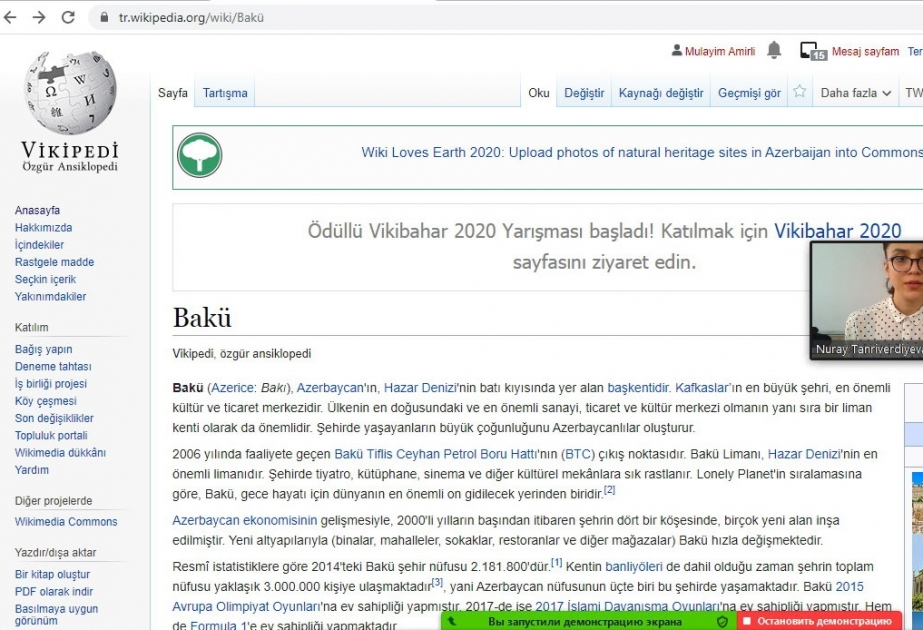Open the BTC link
The height and width of the screenshot is (630, 923).
click(578, 454)
